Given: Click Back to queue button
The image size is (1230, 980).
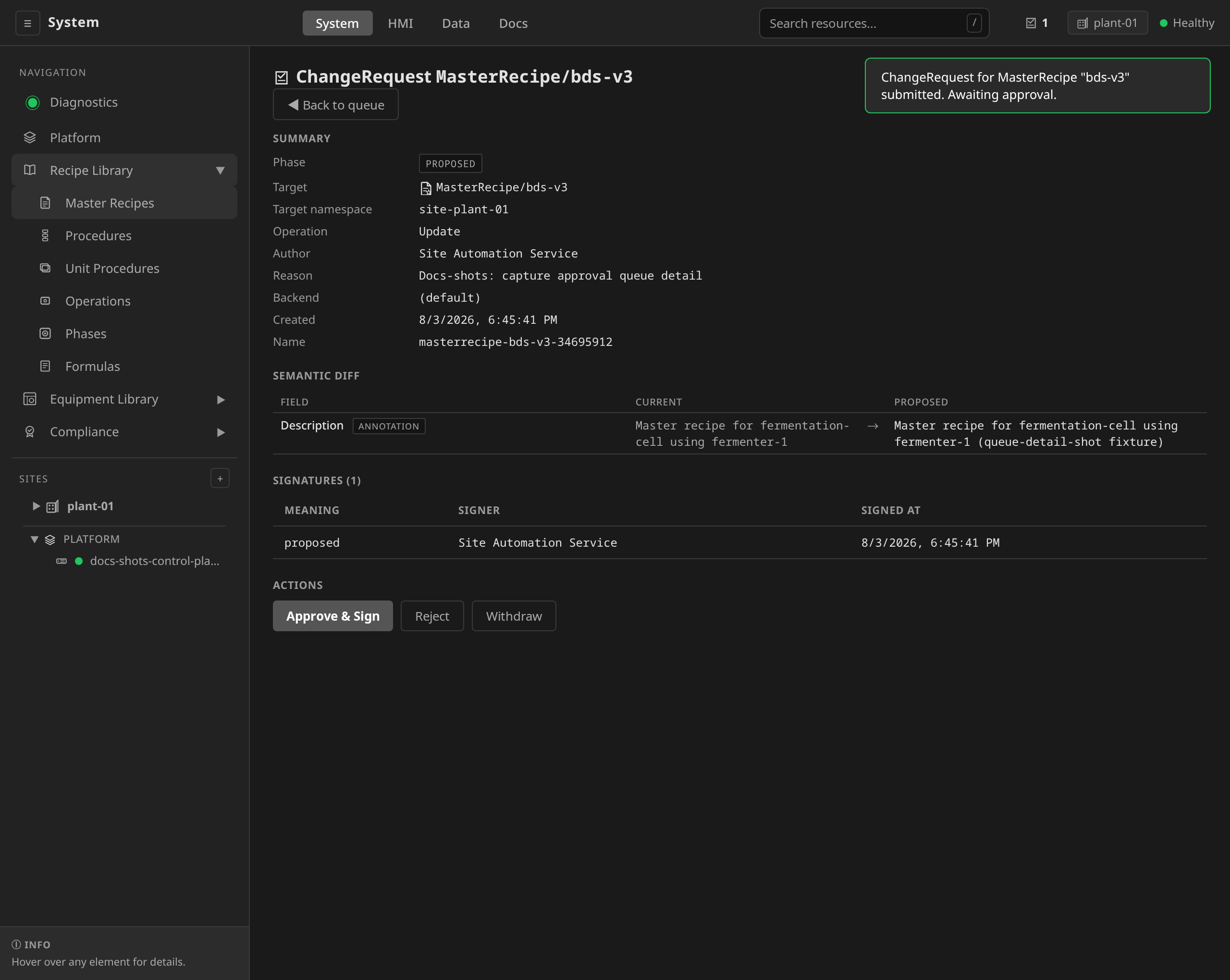Looking at the screenshot, I should point(335,105).
